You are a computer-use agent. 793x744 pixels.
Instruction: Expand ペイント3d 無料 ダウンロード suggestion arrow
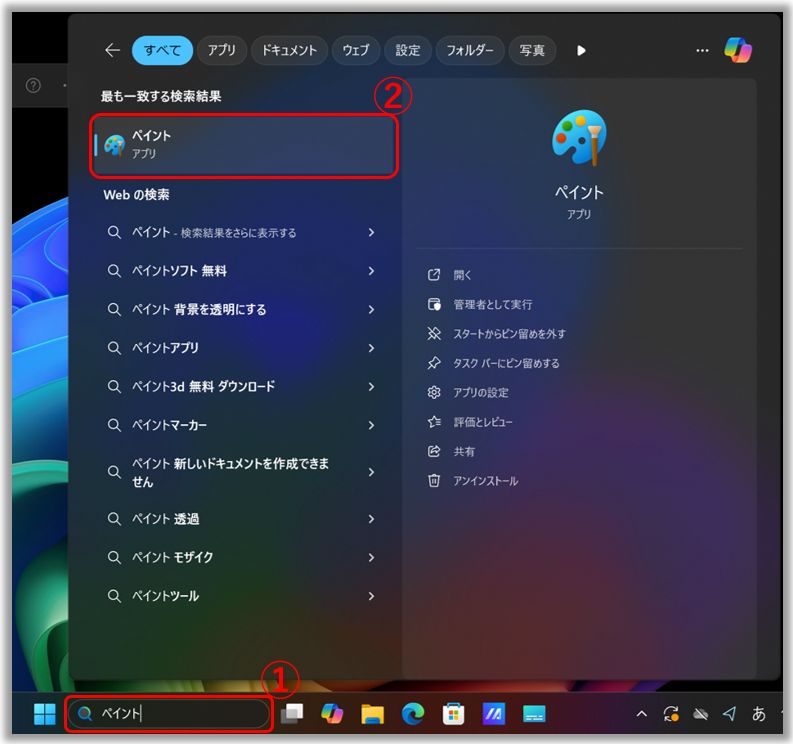coord(371,387)
